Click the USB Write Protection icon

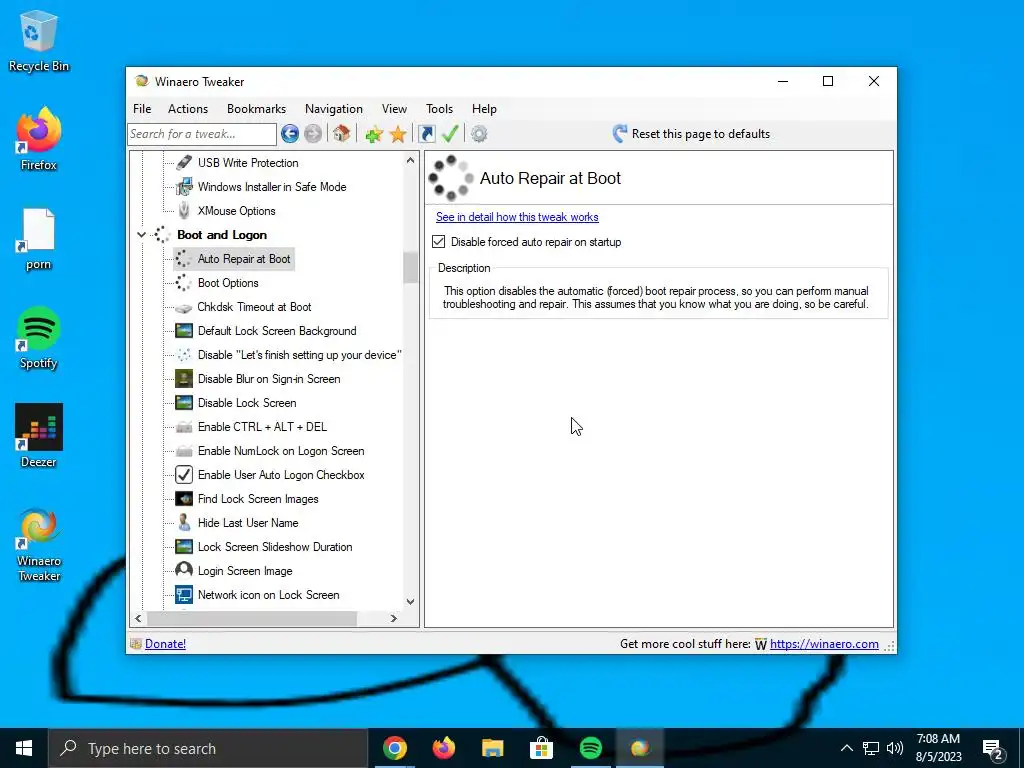click(x=184, y=163)
